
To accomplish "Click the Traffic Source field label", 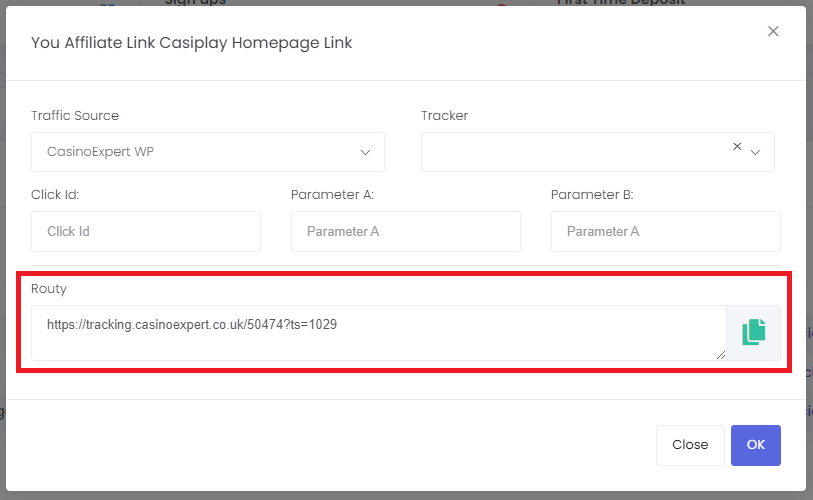I will pyautogui.click(x=75, y=115).
